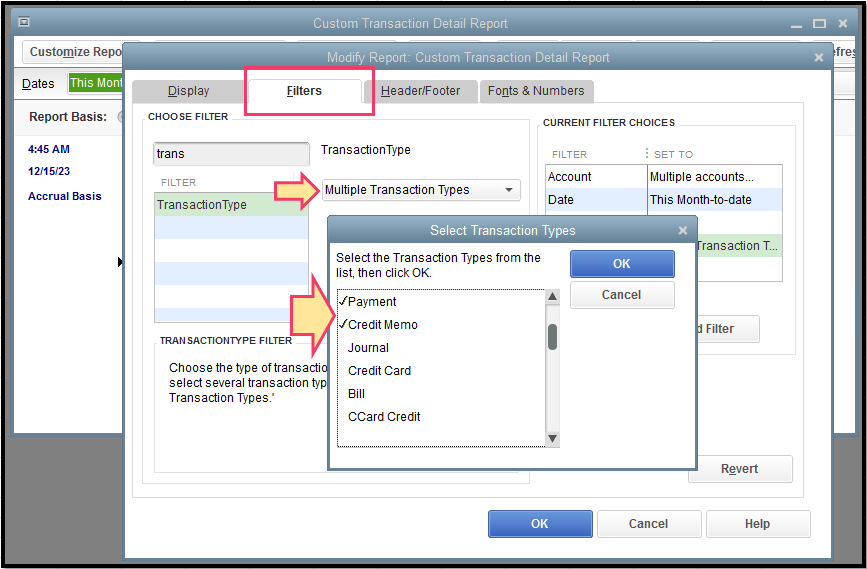Click the Revert button
The height and width of the screenshot is (569, 867).
point(740,469)
